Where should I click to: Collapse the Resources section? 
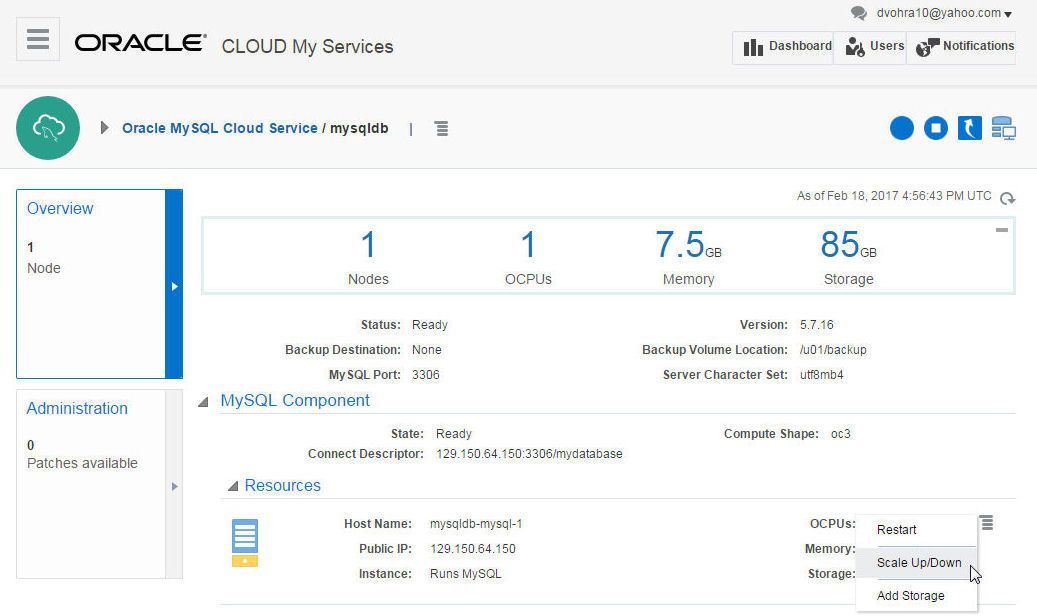(x=233, y=486)
